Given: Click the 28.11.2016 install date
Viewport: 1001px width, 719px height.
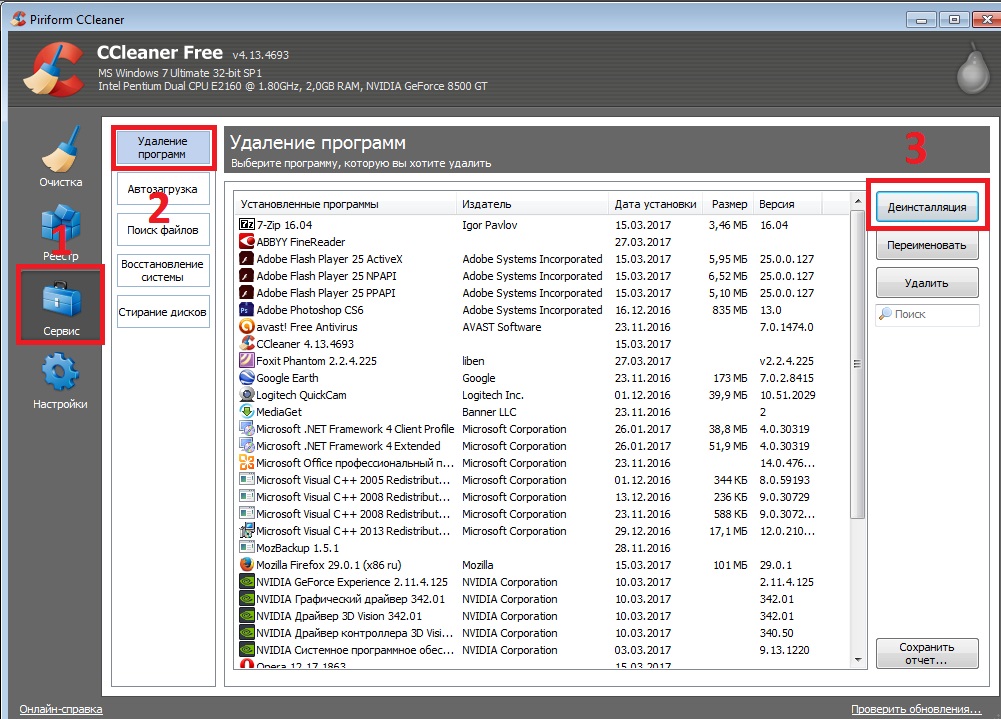Looking at the screenshot, I should tap(642, 548).
